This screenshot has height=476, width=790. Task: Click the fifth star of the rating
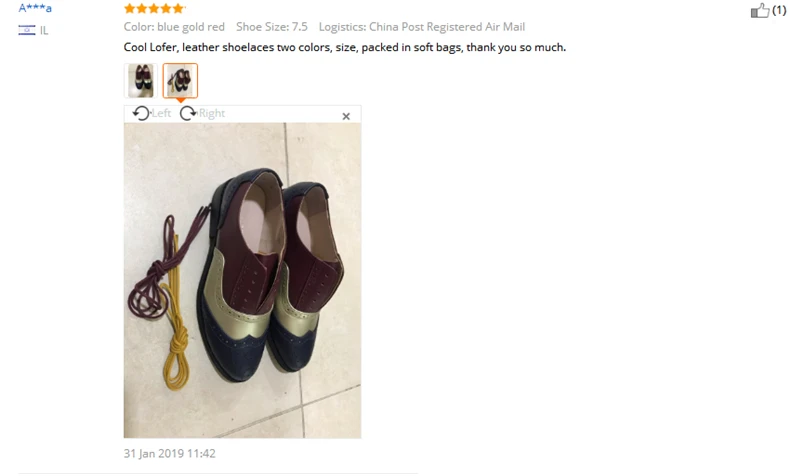[178, 8]
